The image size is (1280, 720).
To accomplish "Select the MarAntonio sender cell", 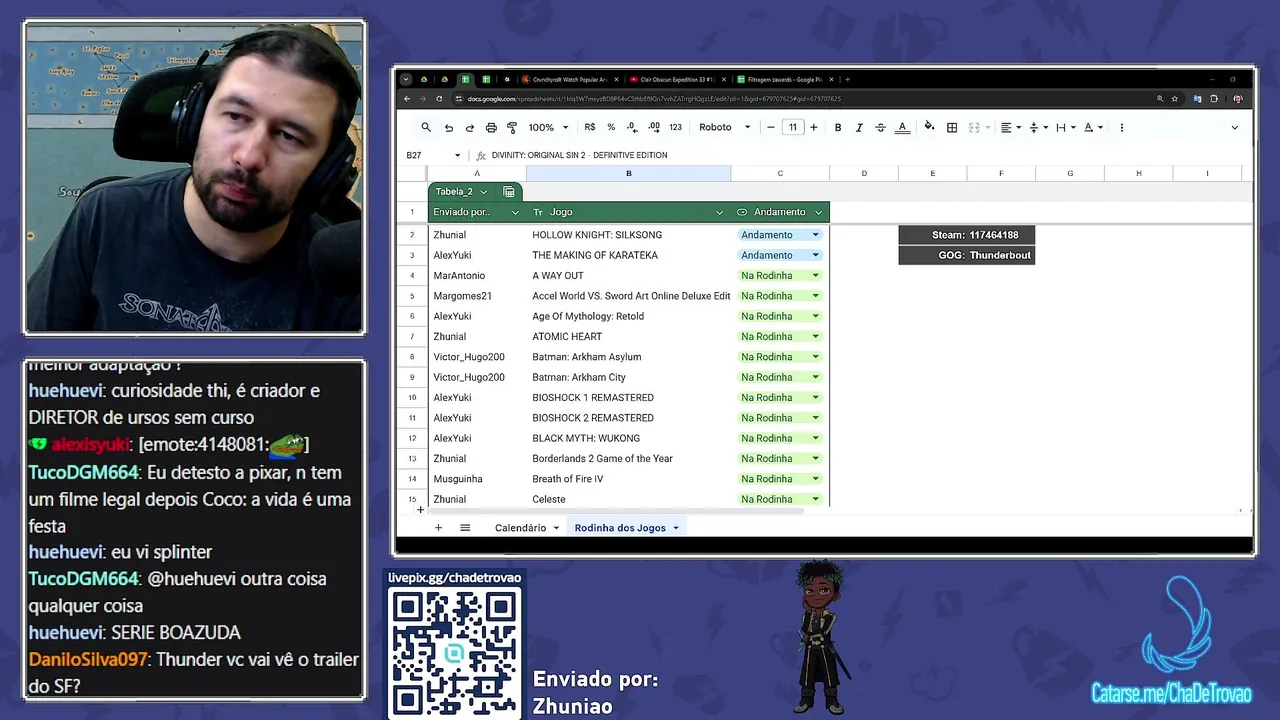I will [477, 276].
